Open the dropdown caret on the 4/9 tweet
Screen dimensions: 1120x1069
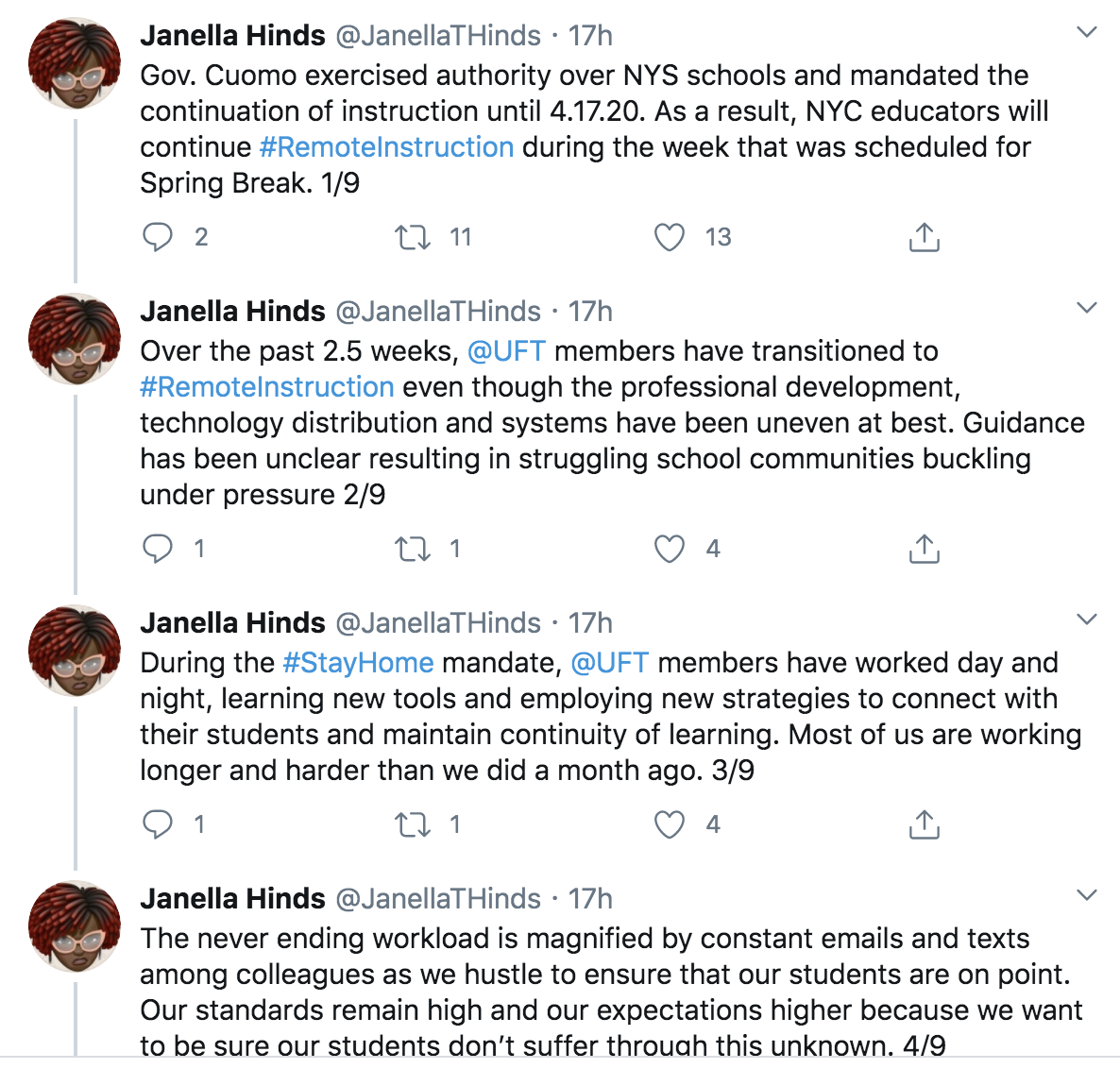coord(1087,895)
